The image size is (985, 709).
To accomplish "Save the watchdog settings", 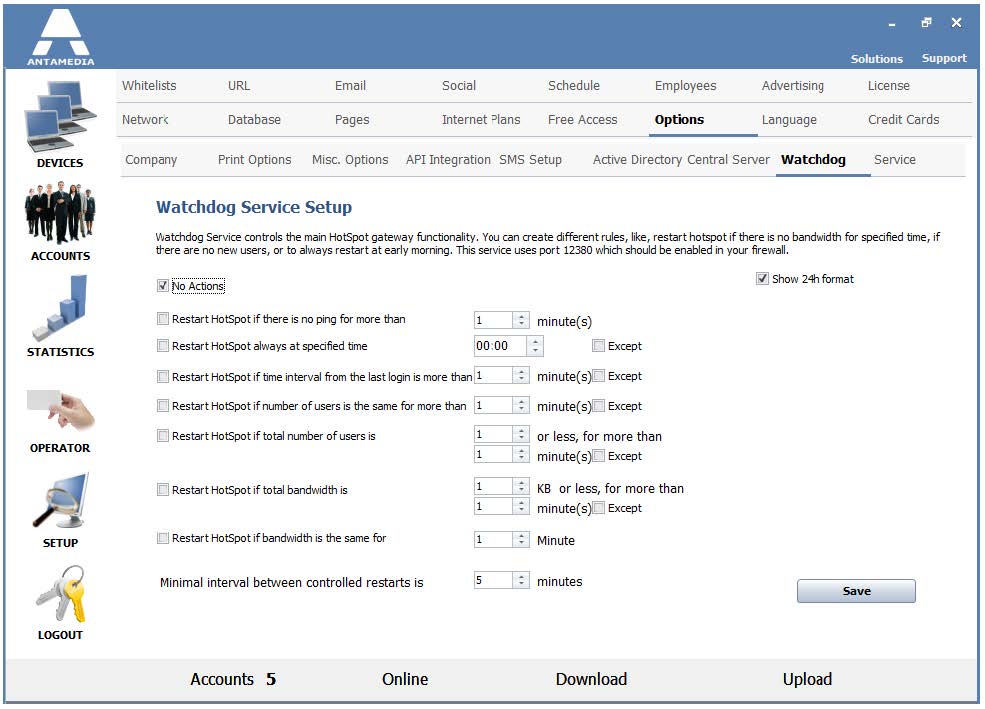I will (x=856, y=591).
